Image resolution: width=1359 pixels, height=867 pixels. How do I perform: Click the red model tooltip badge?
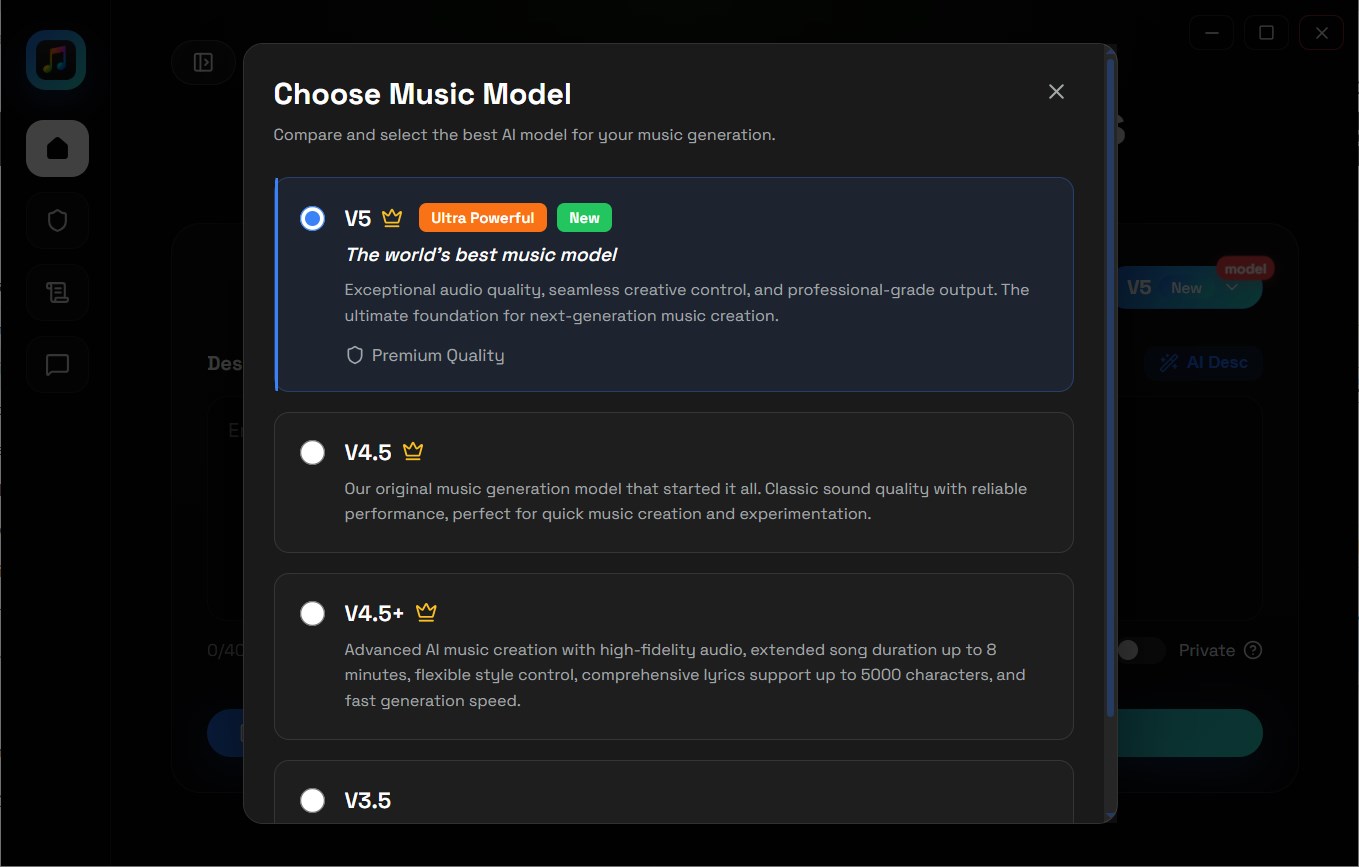coord(1245,268)
